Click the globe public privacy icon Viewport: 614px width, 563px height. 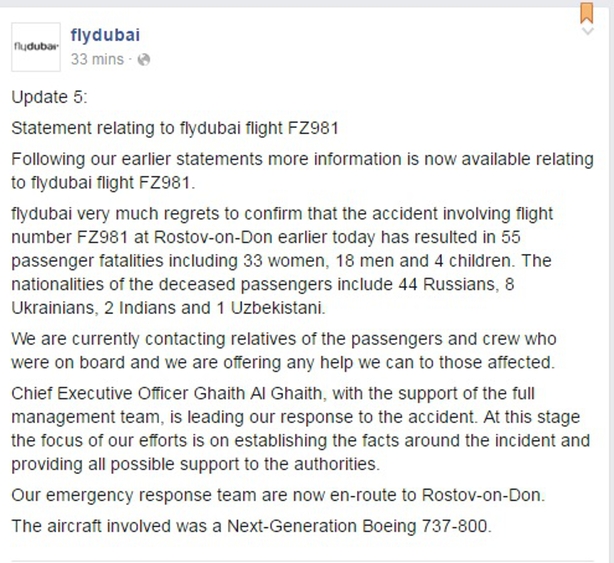pyautogui.click(x=144, y=60)
